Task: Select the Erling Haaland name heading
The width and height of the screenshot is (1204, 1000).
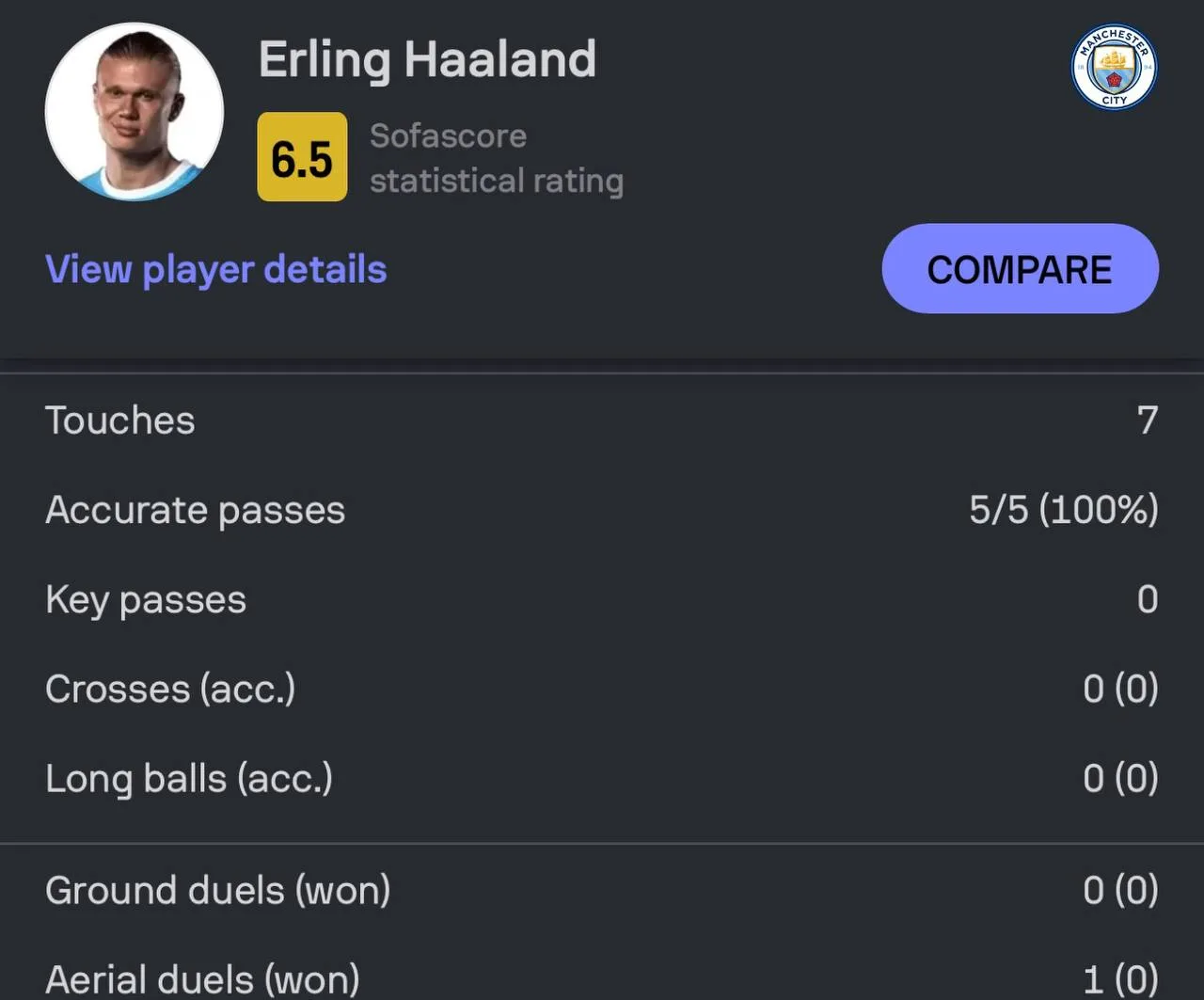Action: click(427, 60)
